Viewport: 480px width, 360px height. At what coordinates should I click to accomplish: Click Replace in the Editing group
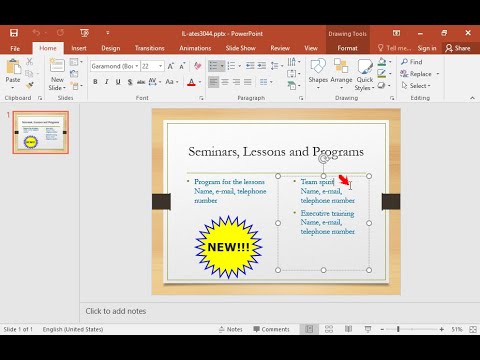tap(417, 74)
